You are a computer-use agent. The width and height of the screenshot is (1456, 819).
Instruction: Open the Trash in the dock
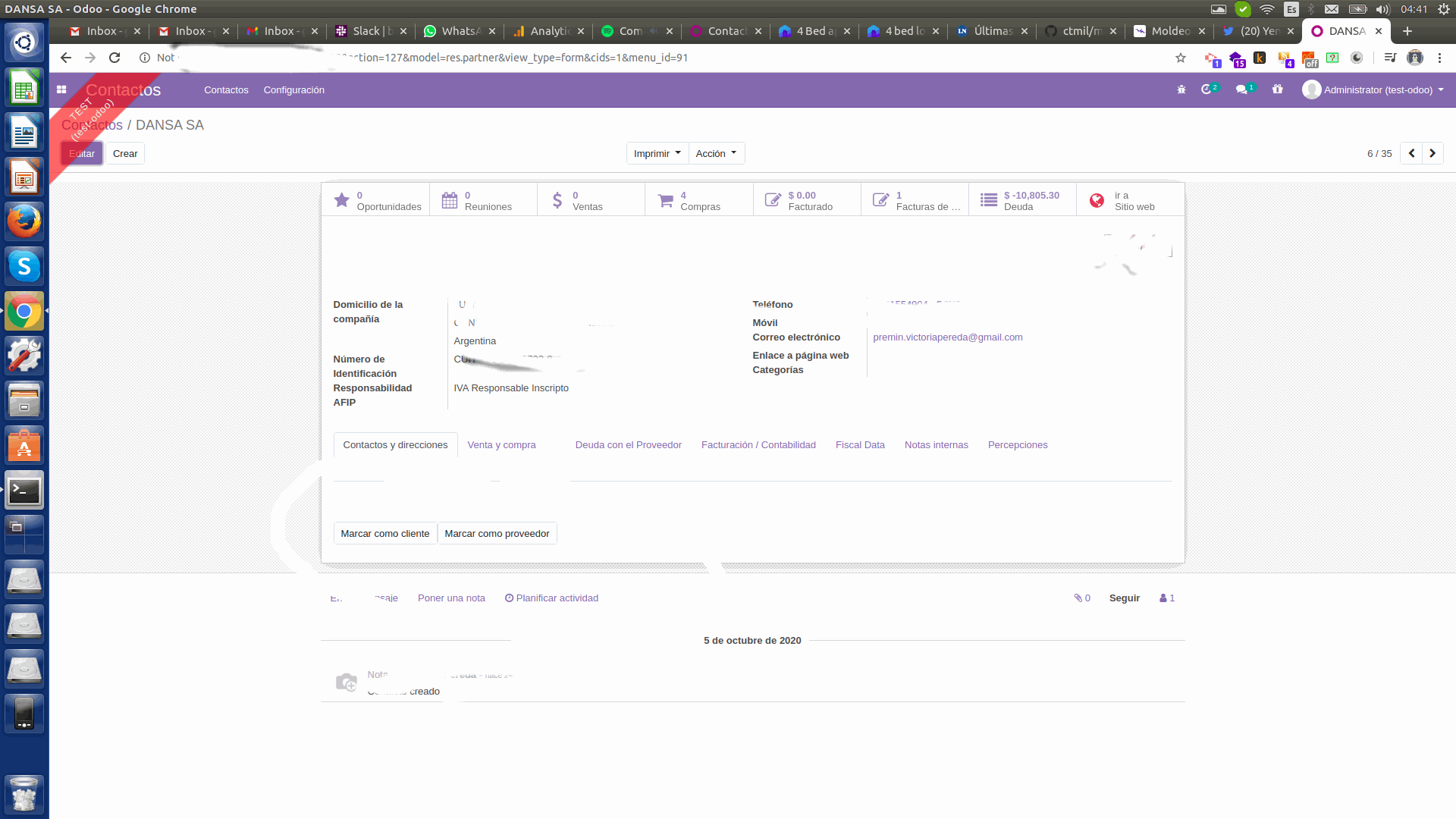tap(24, 795)
